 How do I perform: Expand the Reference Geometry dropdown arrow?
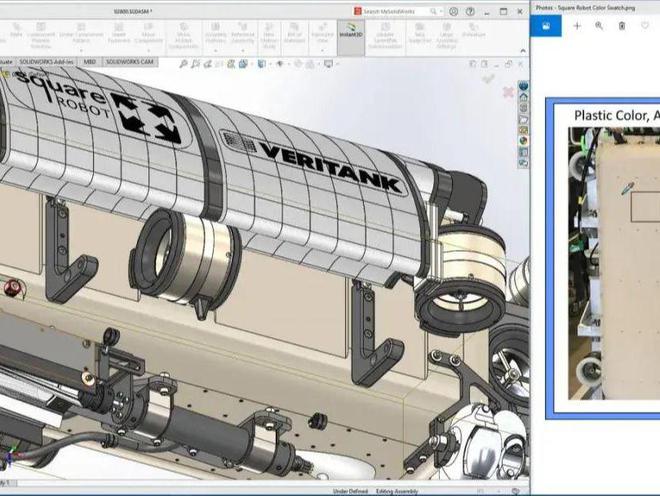click(x=242, y=51)
